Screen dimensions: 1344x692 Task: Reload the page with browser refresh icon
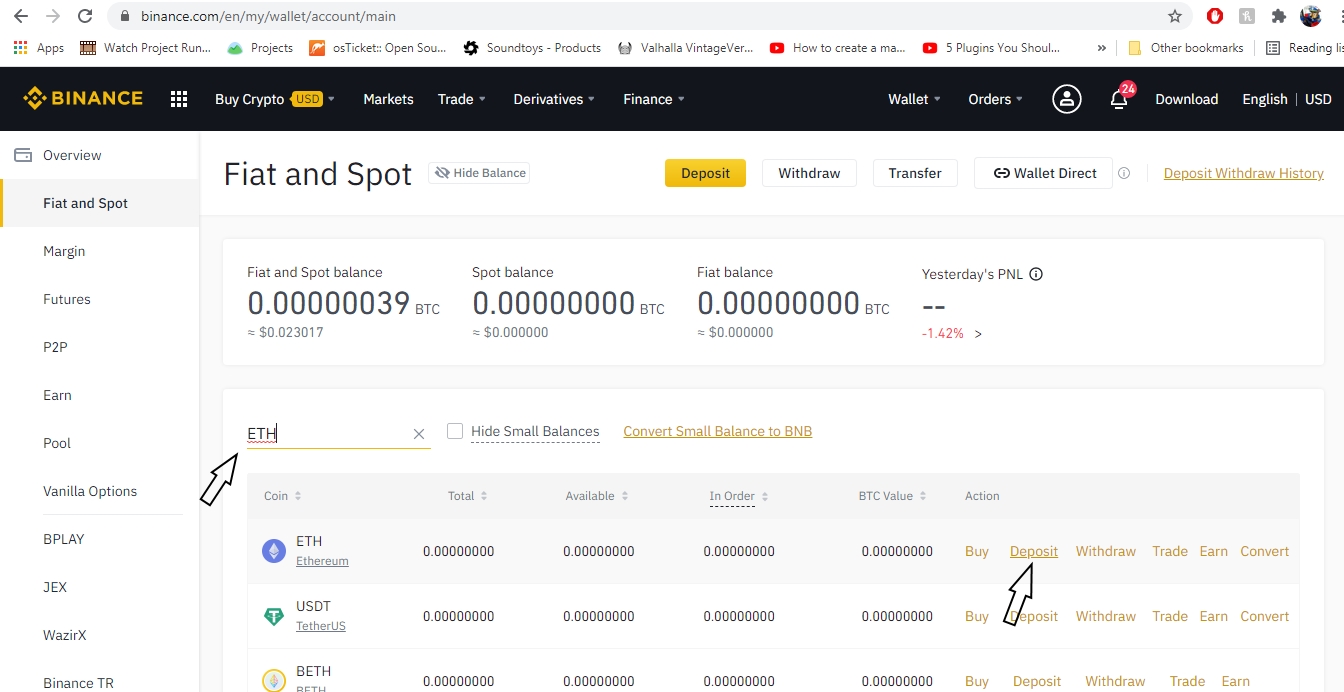[85, 16]
